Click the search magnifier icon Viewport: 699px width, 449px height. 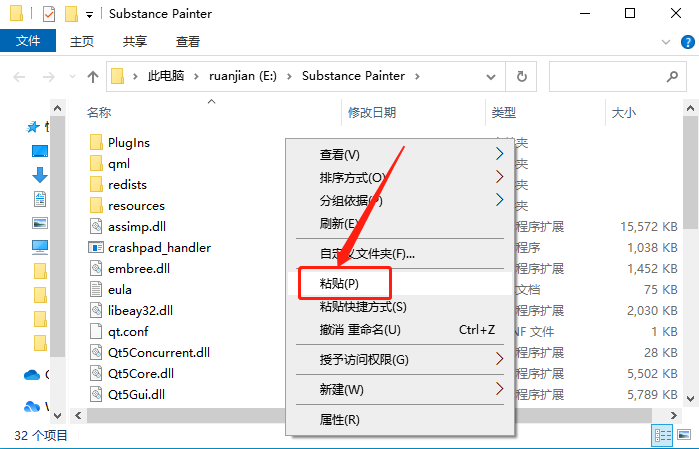pyautogui.click(x=672, y=77)
